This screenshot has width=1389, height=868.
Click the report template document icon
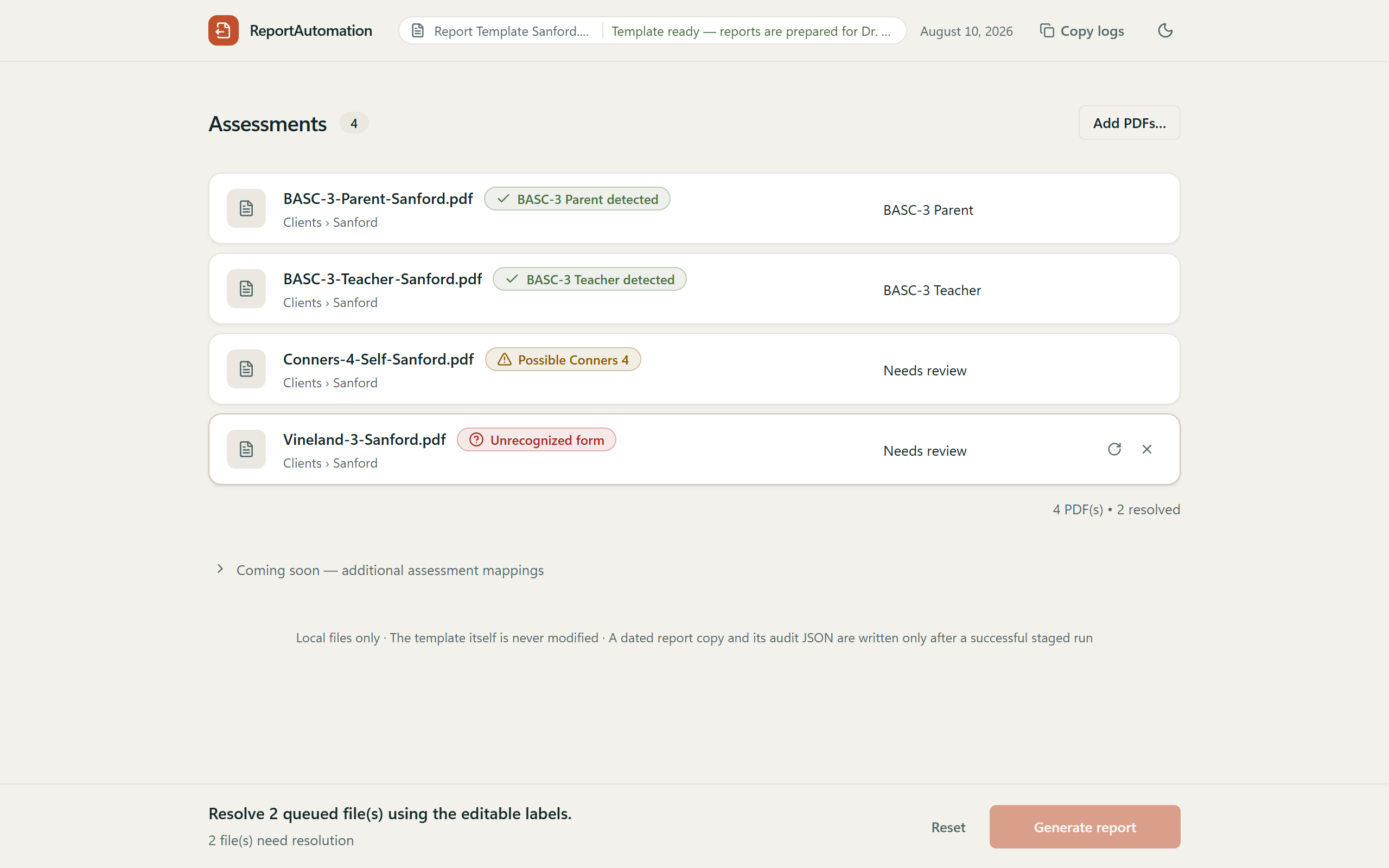coord(418,31)
